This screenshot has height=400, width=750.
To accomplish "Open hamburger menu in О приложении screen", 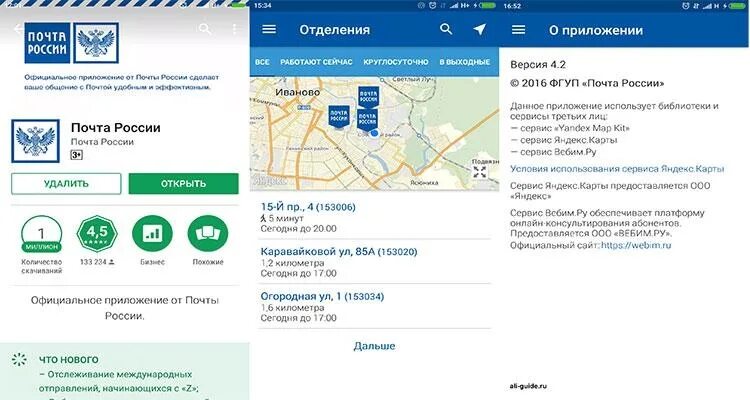I will [x=518, y=30].
